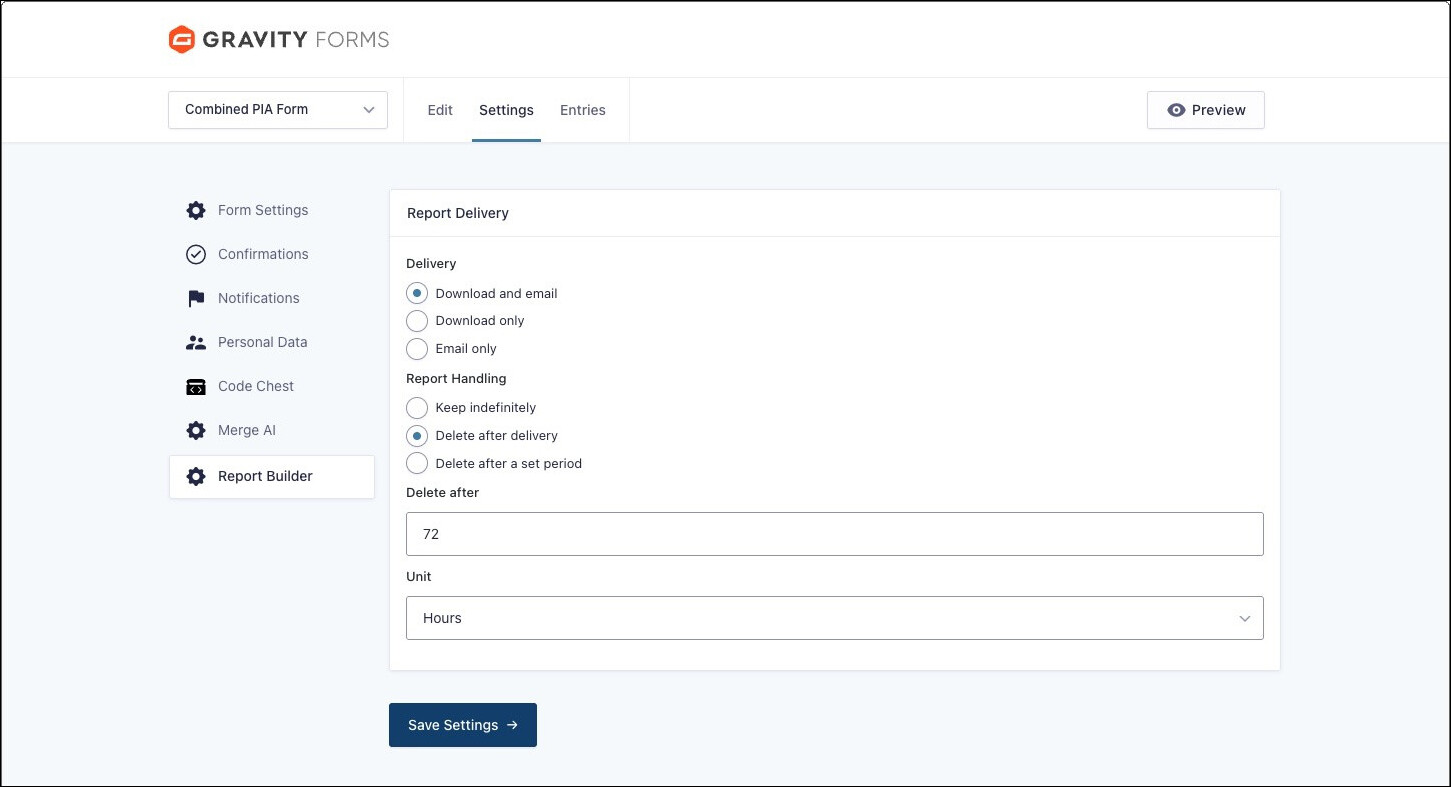Choose Delete after a set period
This screenshot has height=787, width=1451.
point(417,464)
